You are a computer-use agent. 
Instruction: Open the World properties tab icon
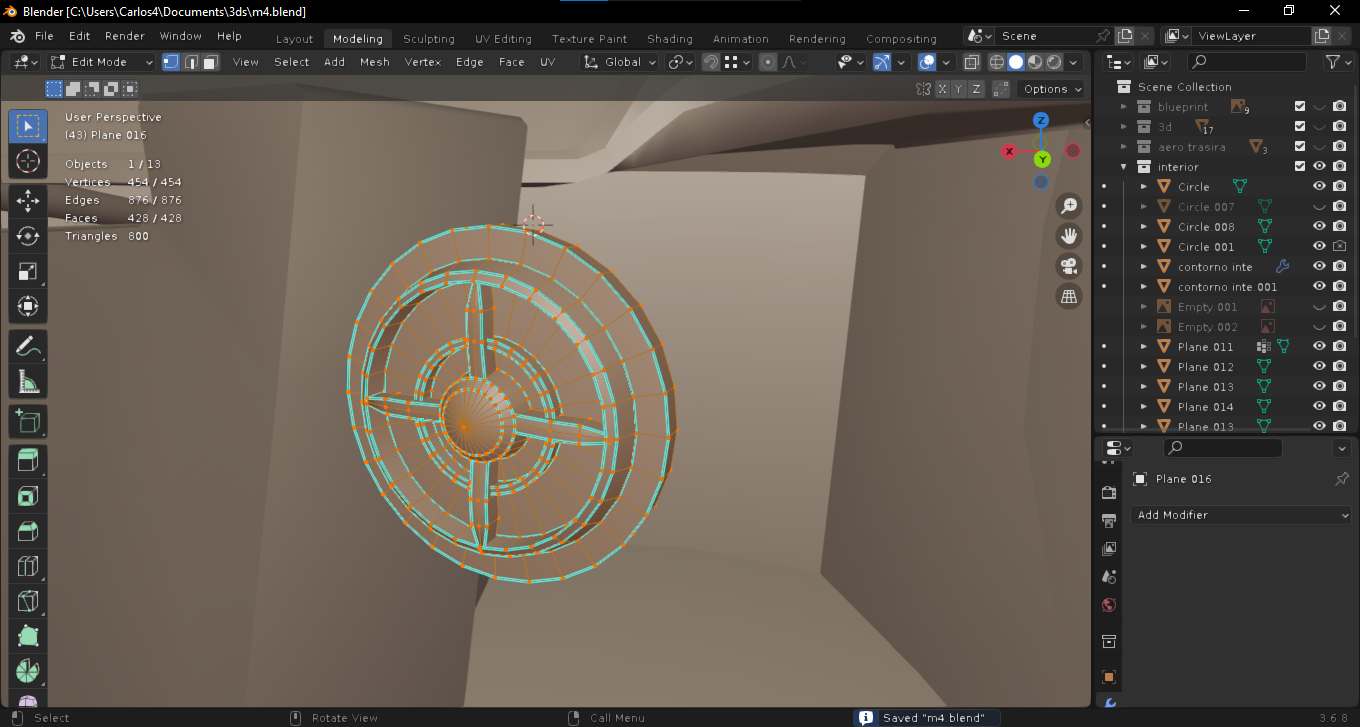[x=1108, y=605]
